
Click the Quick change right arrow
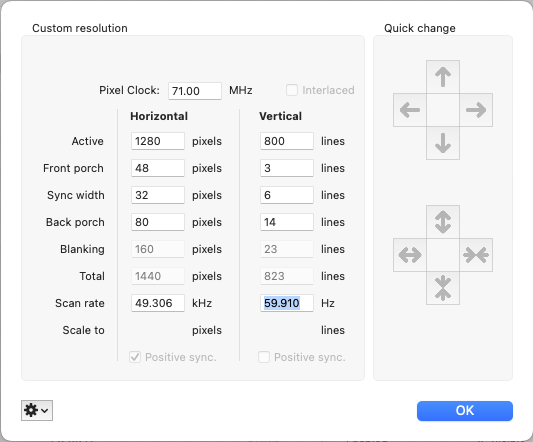(x=476, y=110)
